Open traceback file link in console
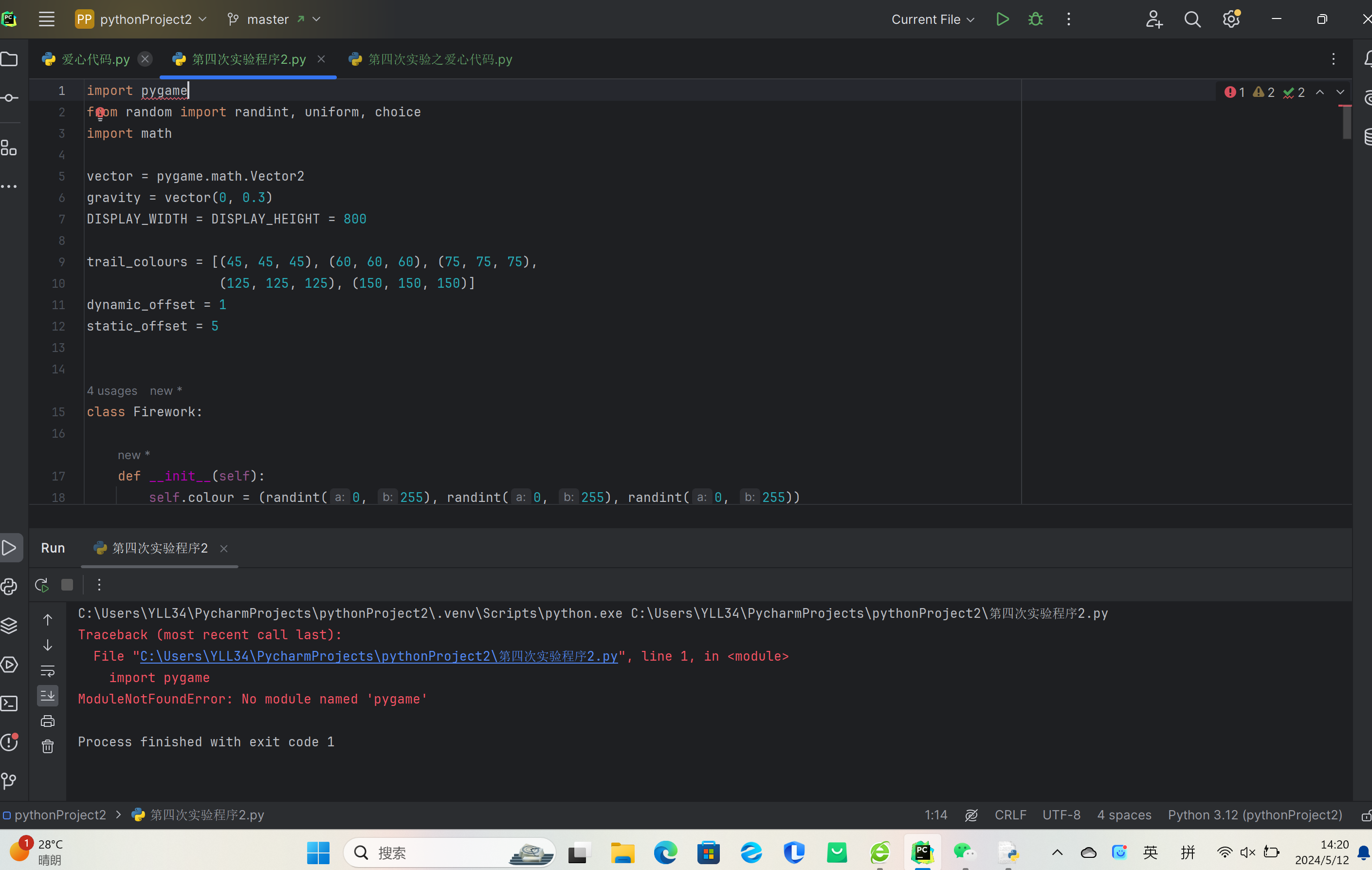Image resolution: width=1372 pixels, height=870 pixels. (x=378, y=656)
